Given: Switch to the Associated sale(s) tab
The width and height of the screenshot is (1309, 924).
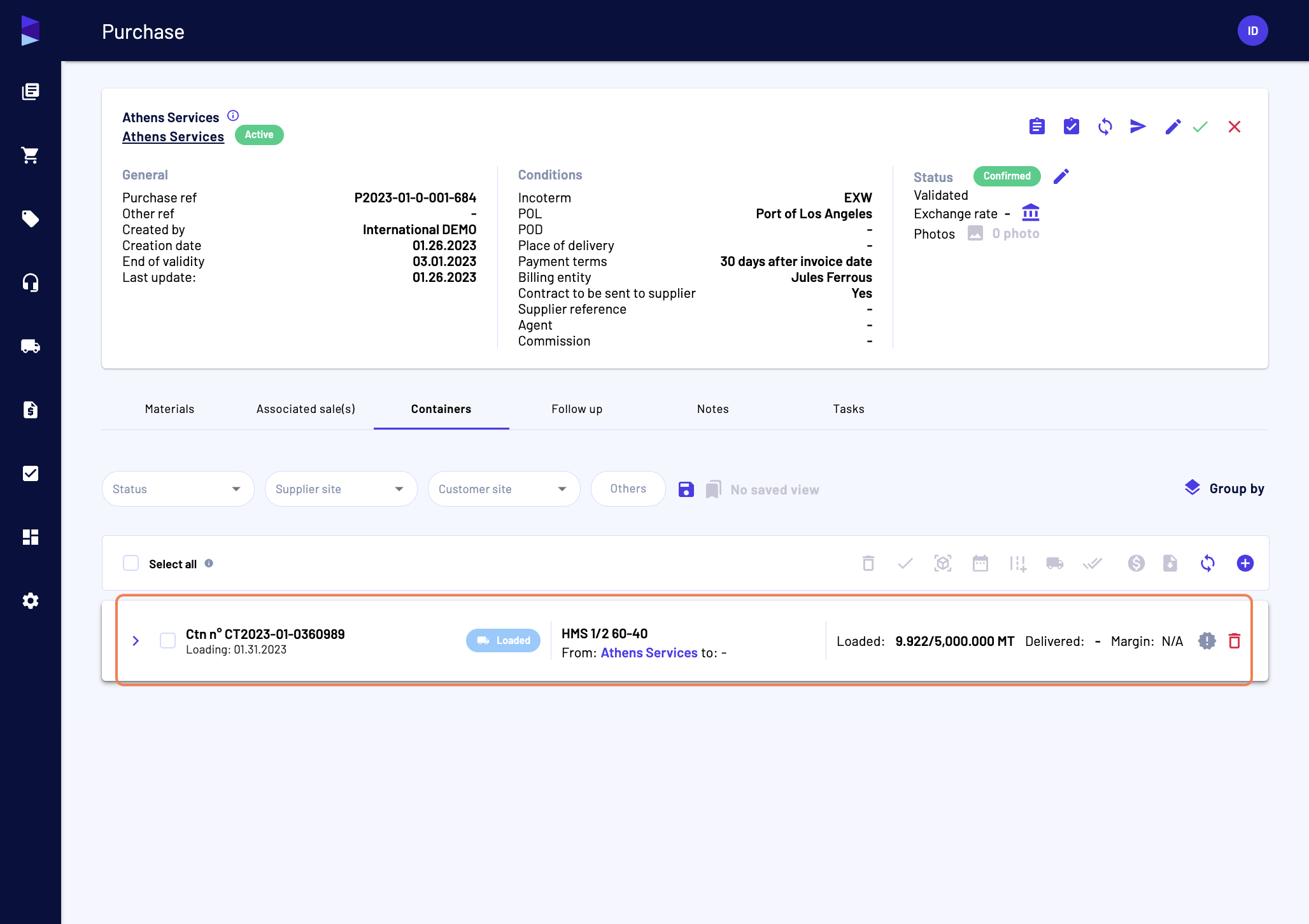Looking at the screenshot, I should pos(306,409).
